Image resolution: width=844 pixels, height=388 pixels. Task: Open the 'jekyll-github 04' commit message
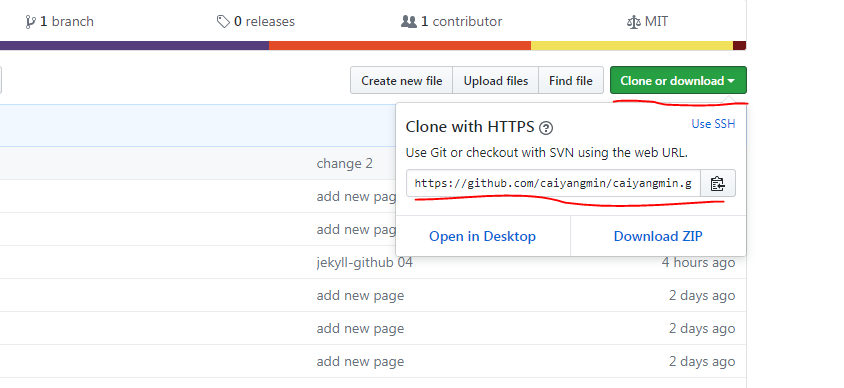364,263
